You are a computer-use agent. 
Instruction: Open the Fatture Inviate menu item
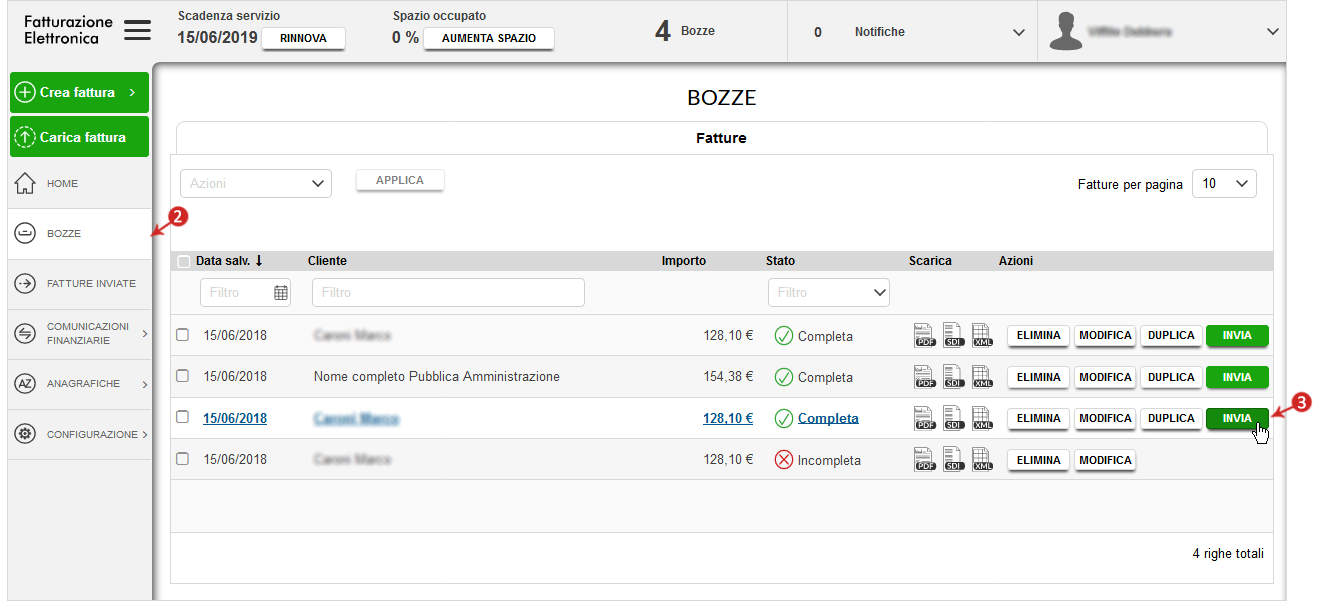pos(80,284)
